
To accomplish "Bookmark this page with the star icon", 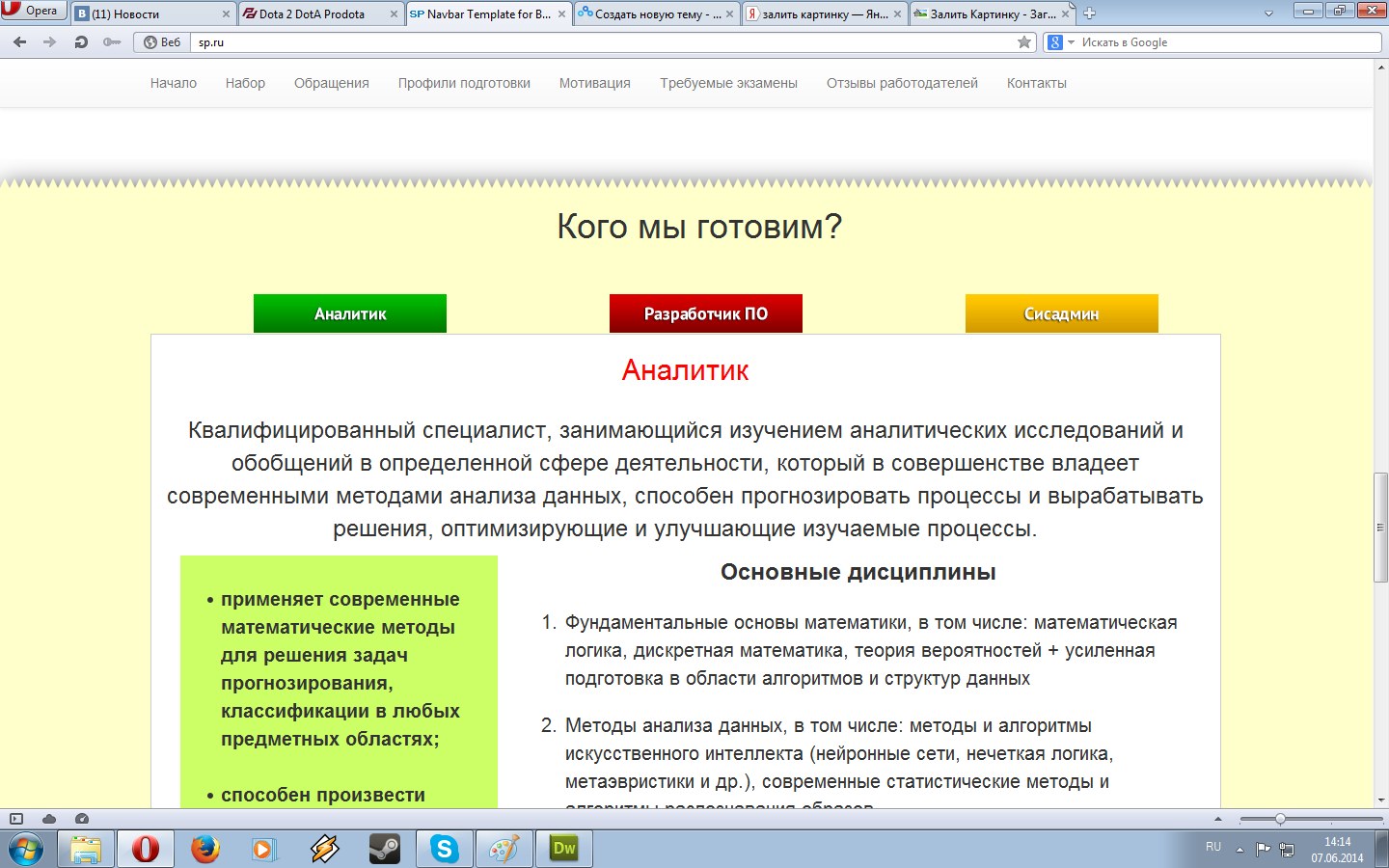I will click(1024, 42).
